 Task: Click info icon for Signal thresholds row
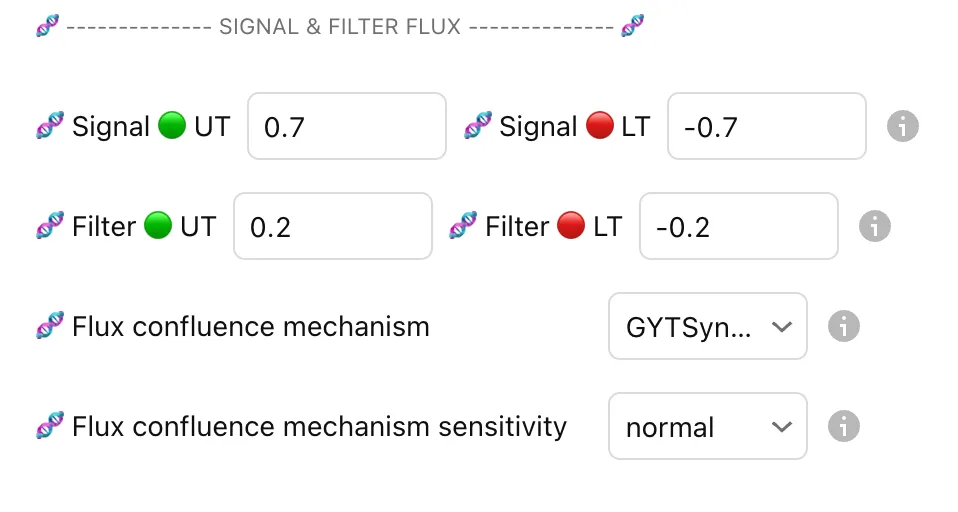902,126
